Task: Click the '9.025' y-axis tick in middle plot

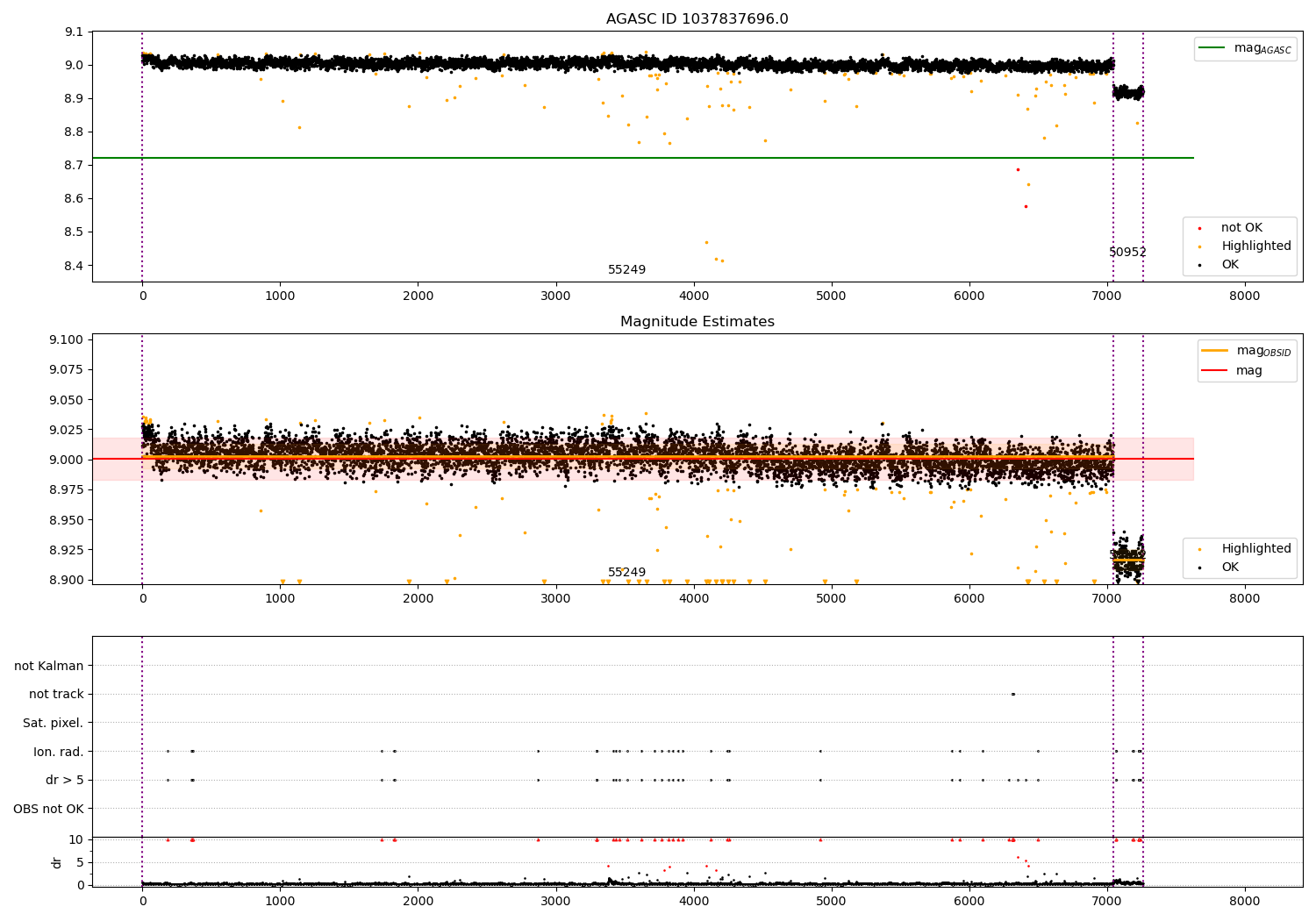Action: pos(67,430)
